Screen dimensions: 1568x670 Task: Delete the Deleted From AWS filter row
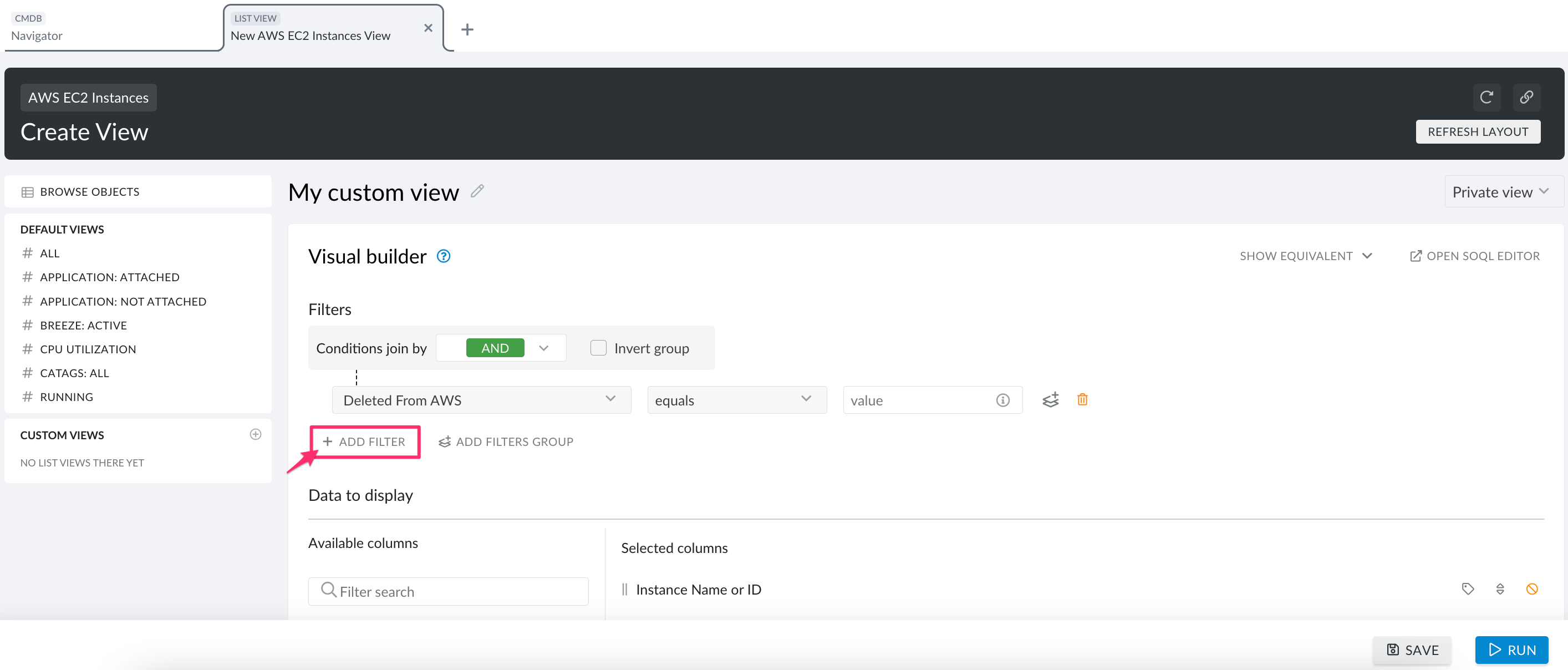click(x=1083, y=399)
